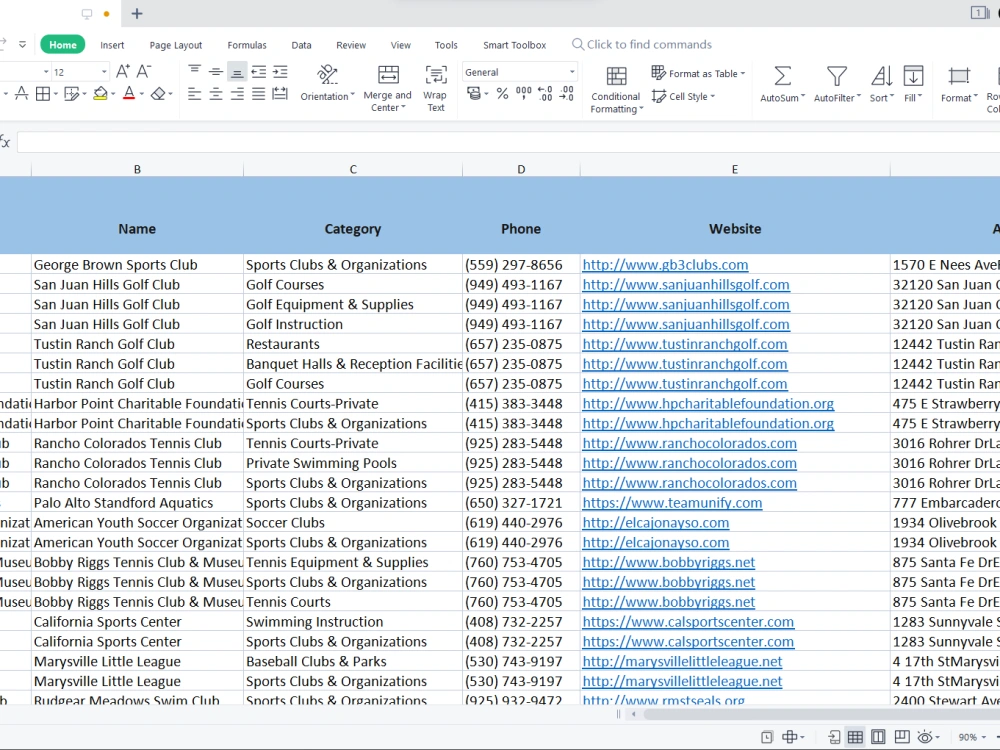
Task: Decrease the cell indent
Action: (258, 71)
